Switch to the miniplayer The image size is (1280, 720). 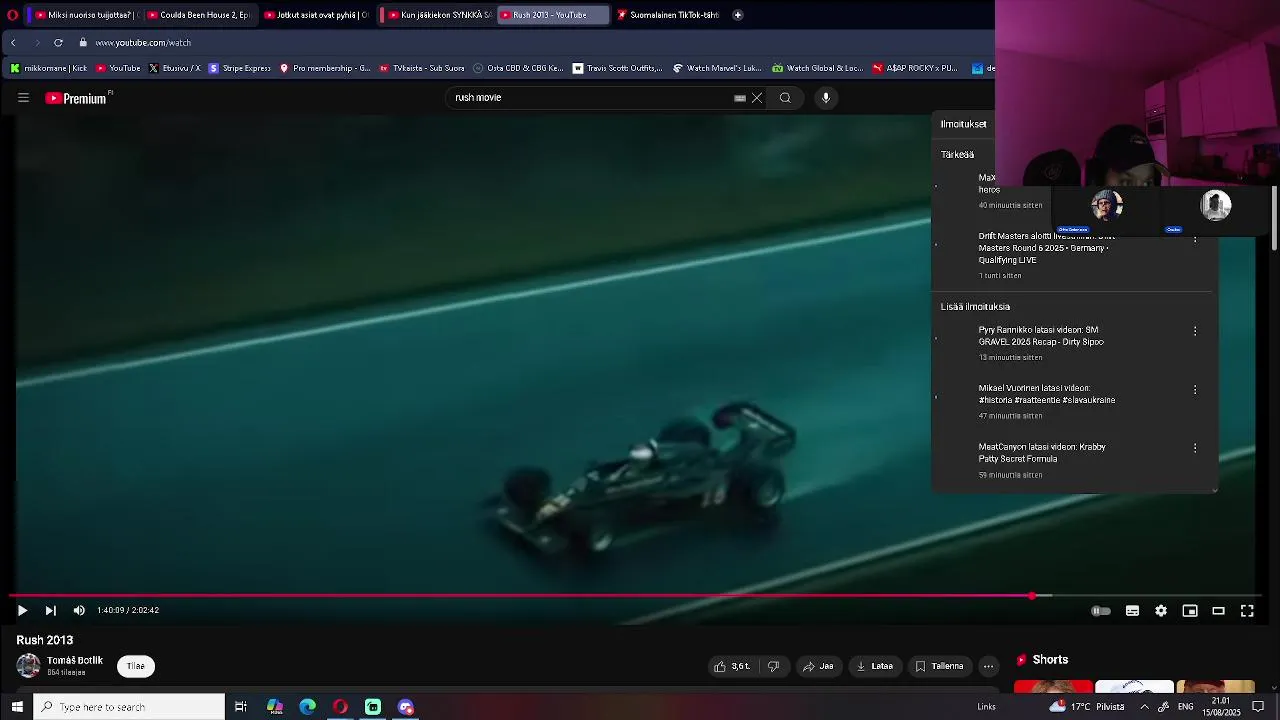(1190, 611)
